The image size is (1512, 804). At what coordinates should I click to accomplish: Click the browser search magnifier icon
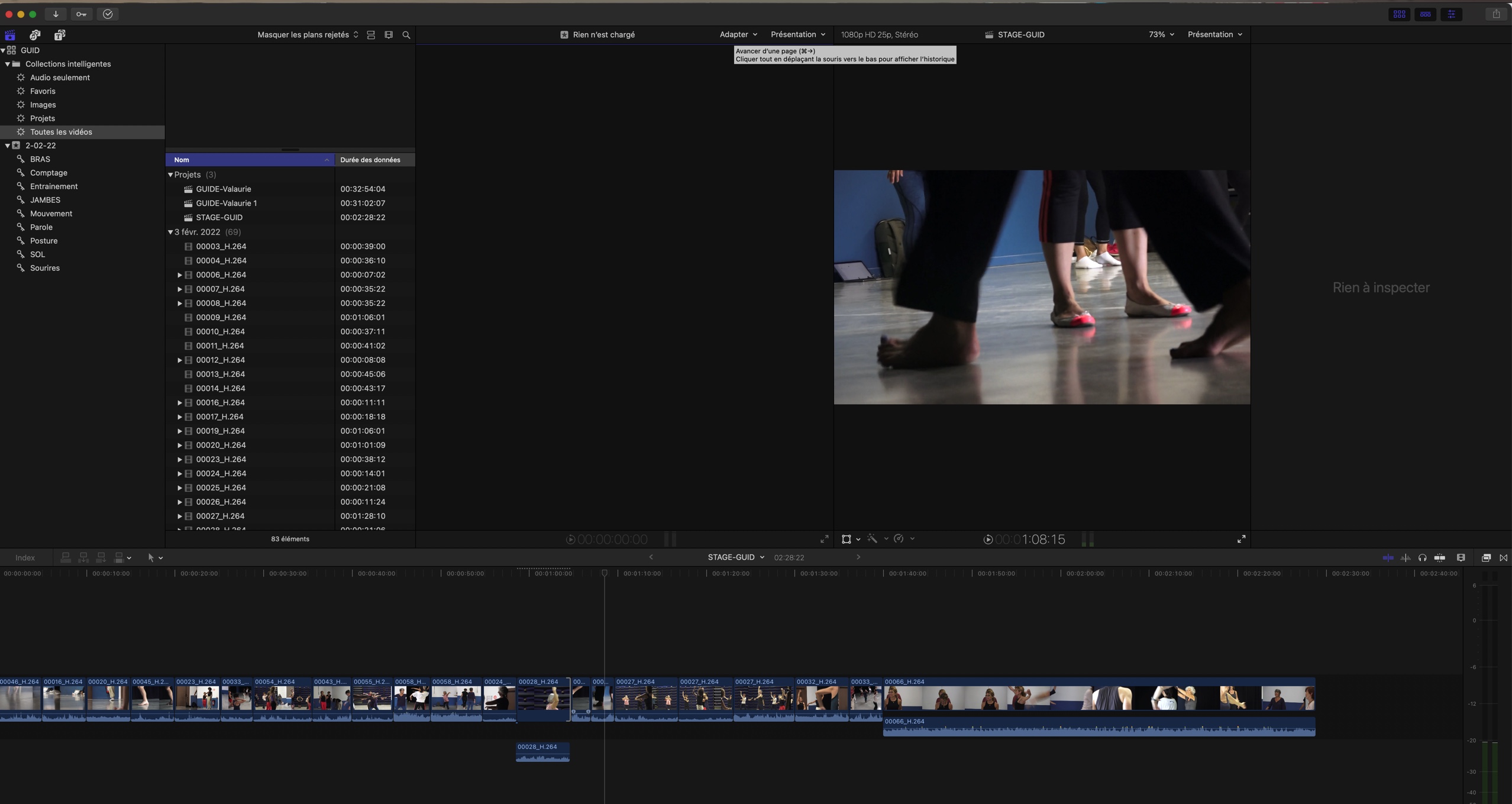[x=406, y=35]
